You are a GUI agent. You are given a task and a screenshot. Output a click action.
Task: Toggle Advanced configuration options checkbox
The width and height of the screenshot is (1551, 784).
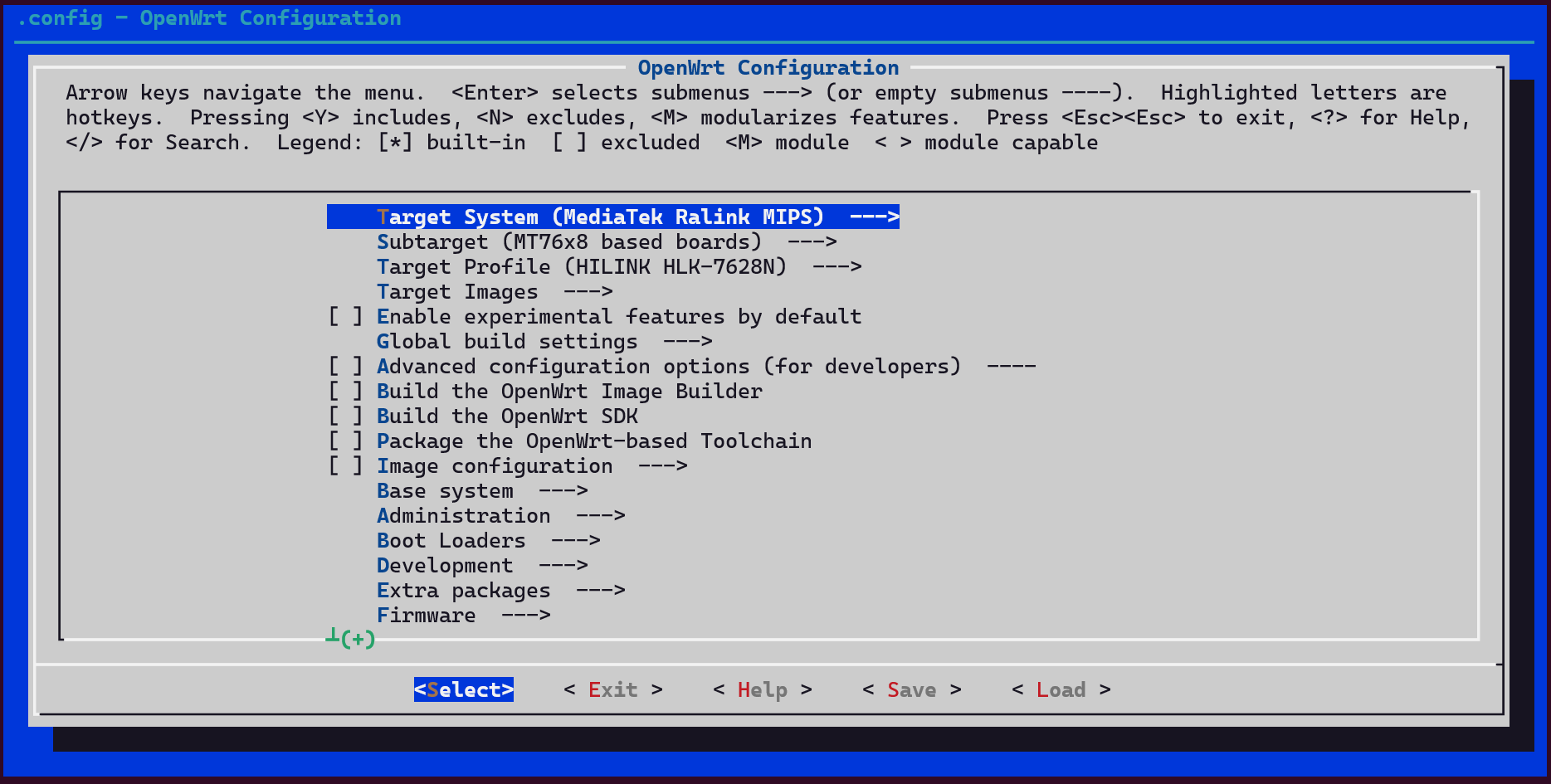pyautogui.click(x=345, y=367)
